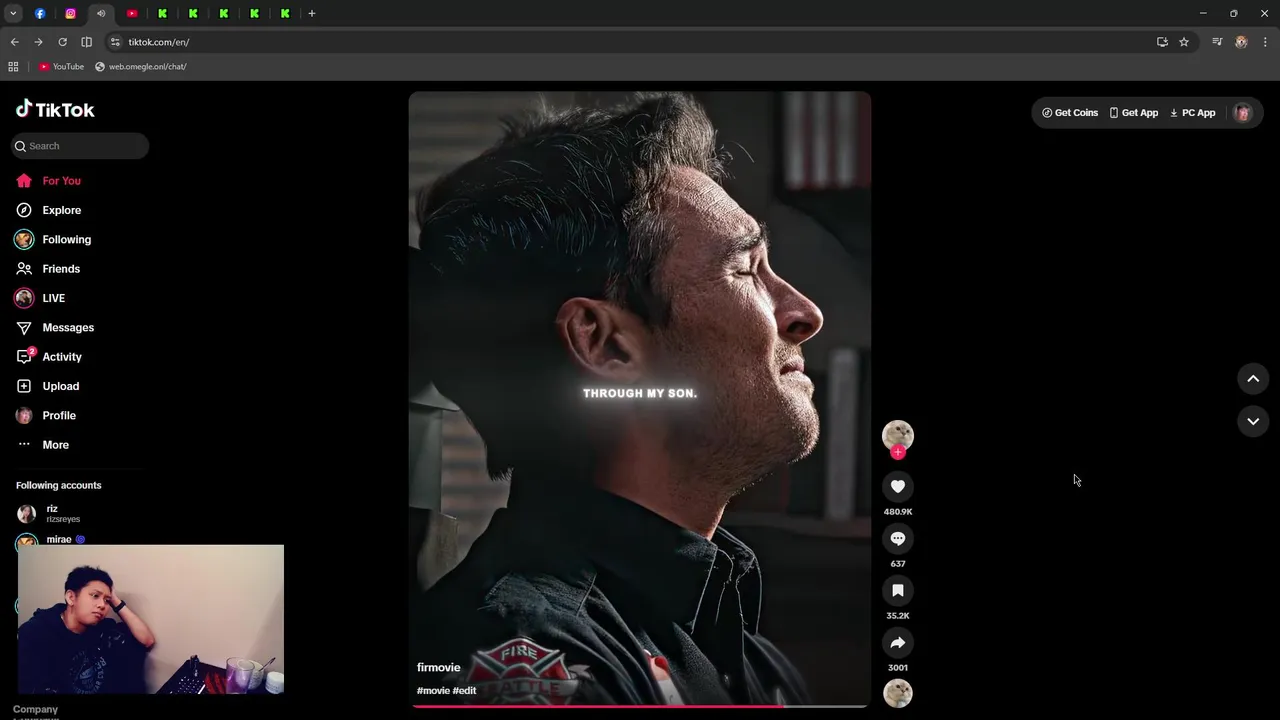Reload the page
Viewport: 1280px width, 720px height.
(x=62, y=42)
